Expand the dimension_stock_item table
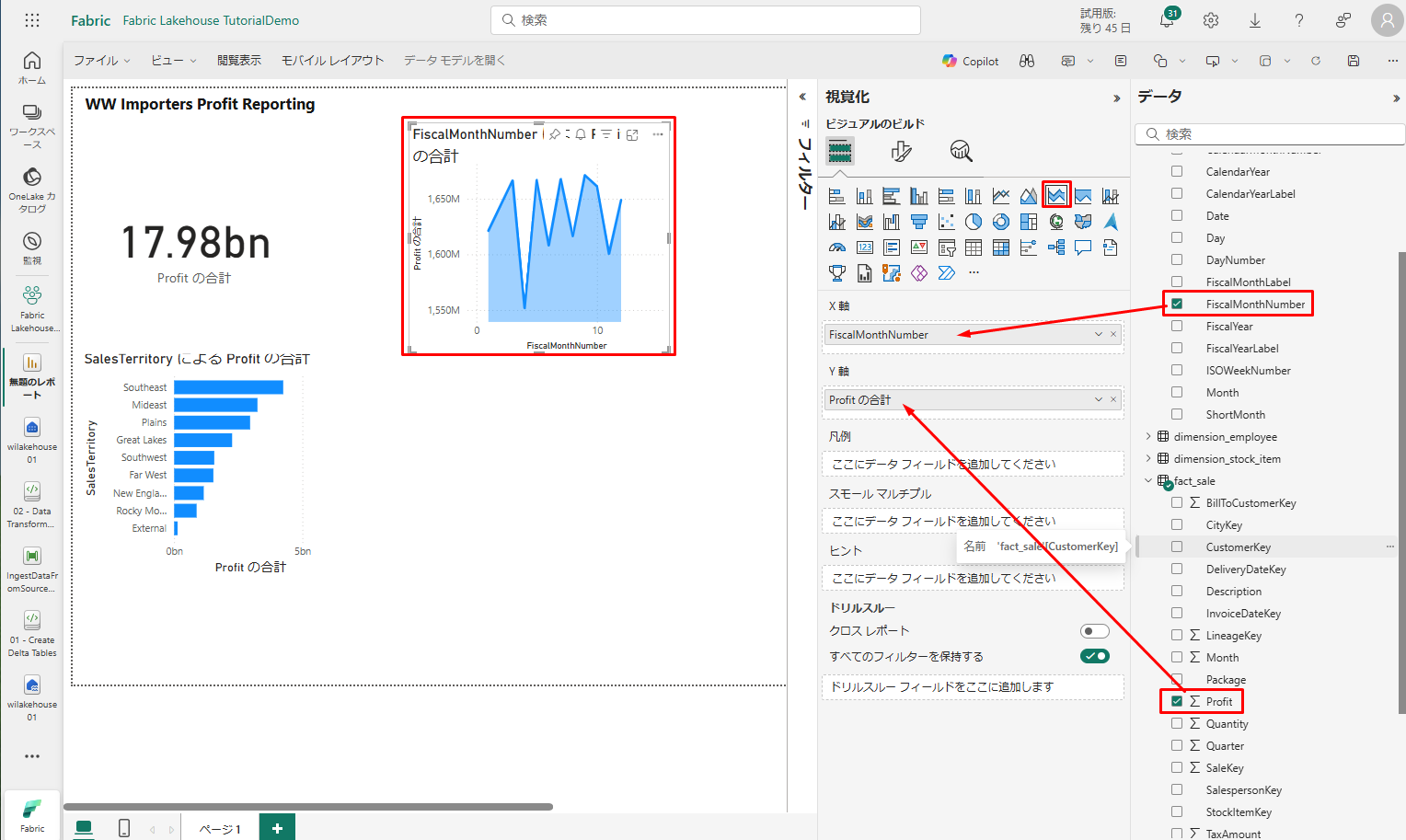Viewport: 1406px width, 840px height. pos(1148,459)
